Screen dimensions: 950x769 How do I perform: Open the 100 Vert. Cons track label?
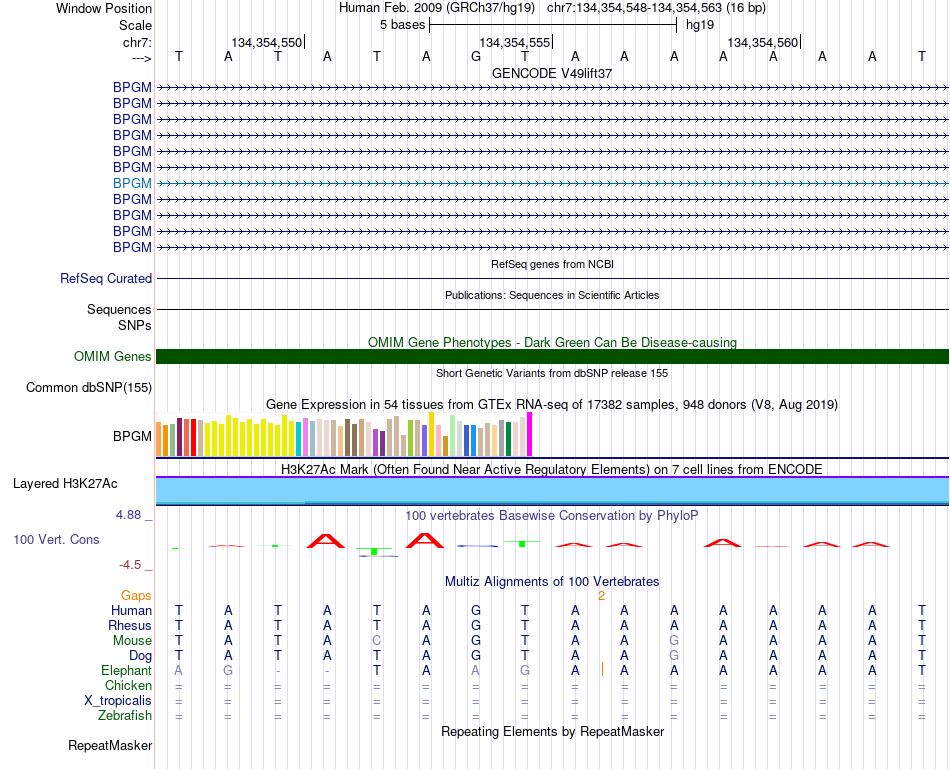click(x=56, y=539)
